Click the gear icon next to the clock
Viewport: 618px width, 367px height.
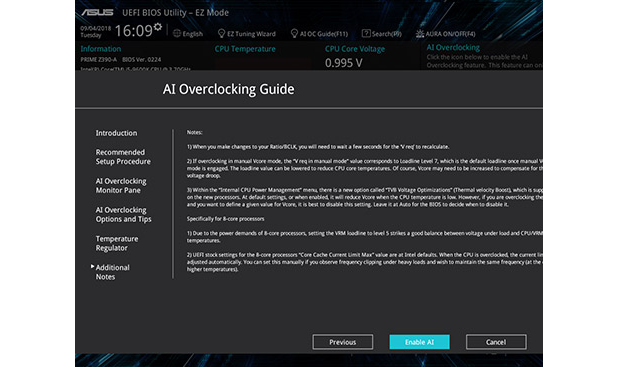[x=158, y=27]
